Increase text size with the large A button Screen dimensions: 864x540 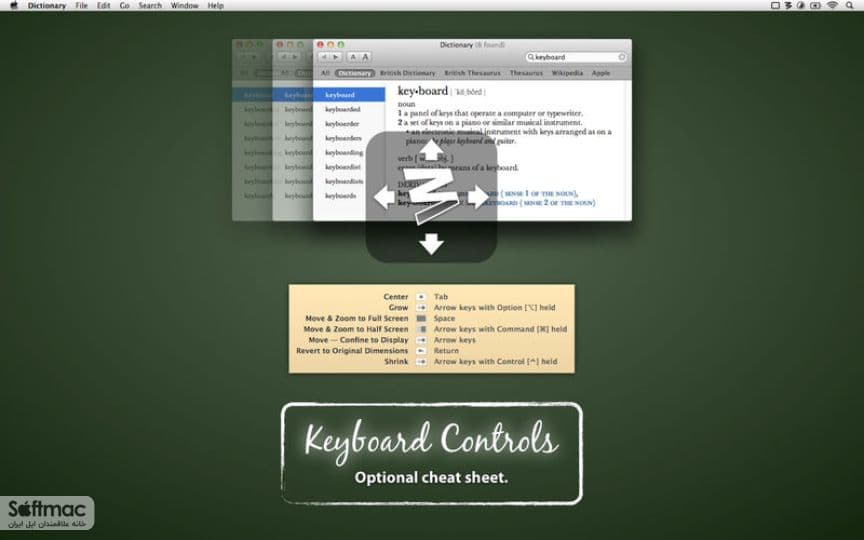point(365,57)
